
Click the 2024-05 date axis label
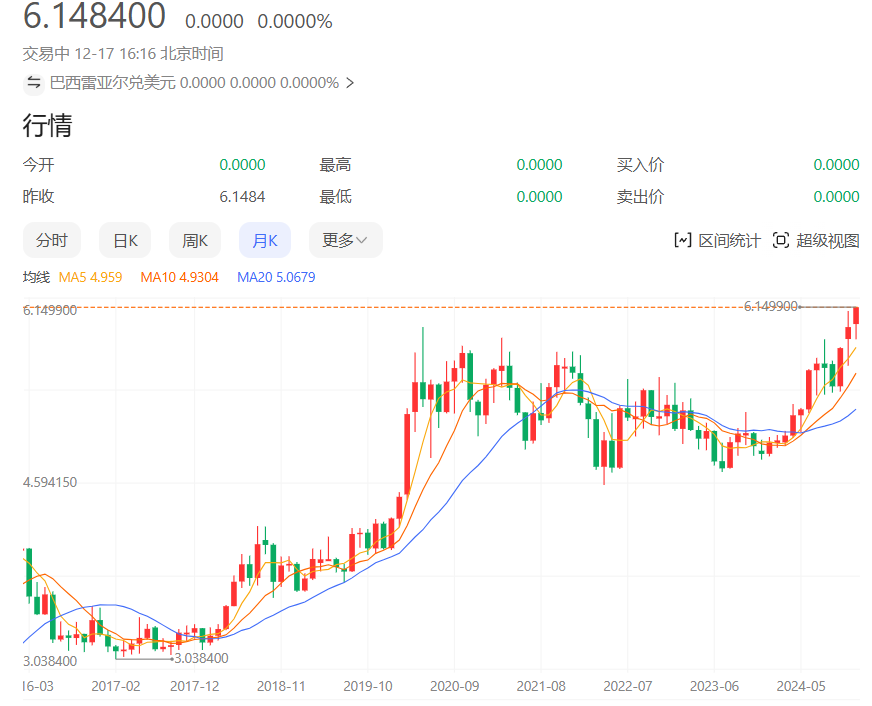pyautogui.click(x=801, y=686)
